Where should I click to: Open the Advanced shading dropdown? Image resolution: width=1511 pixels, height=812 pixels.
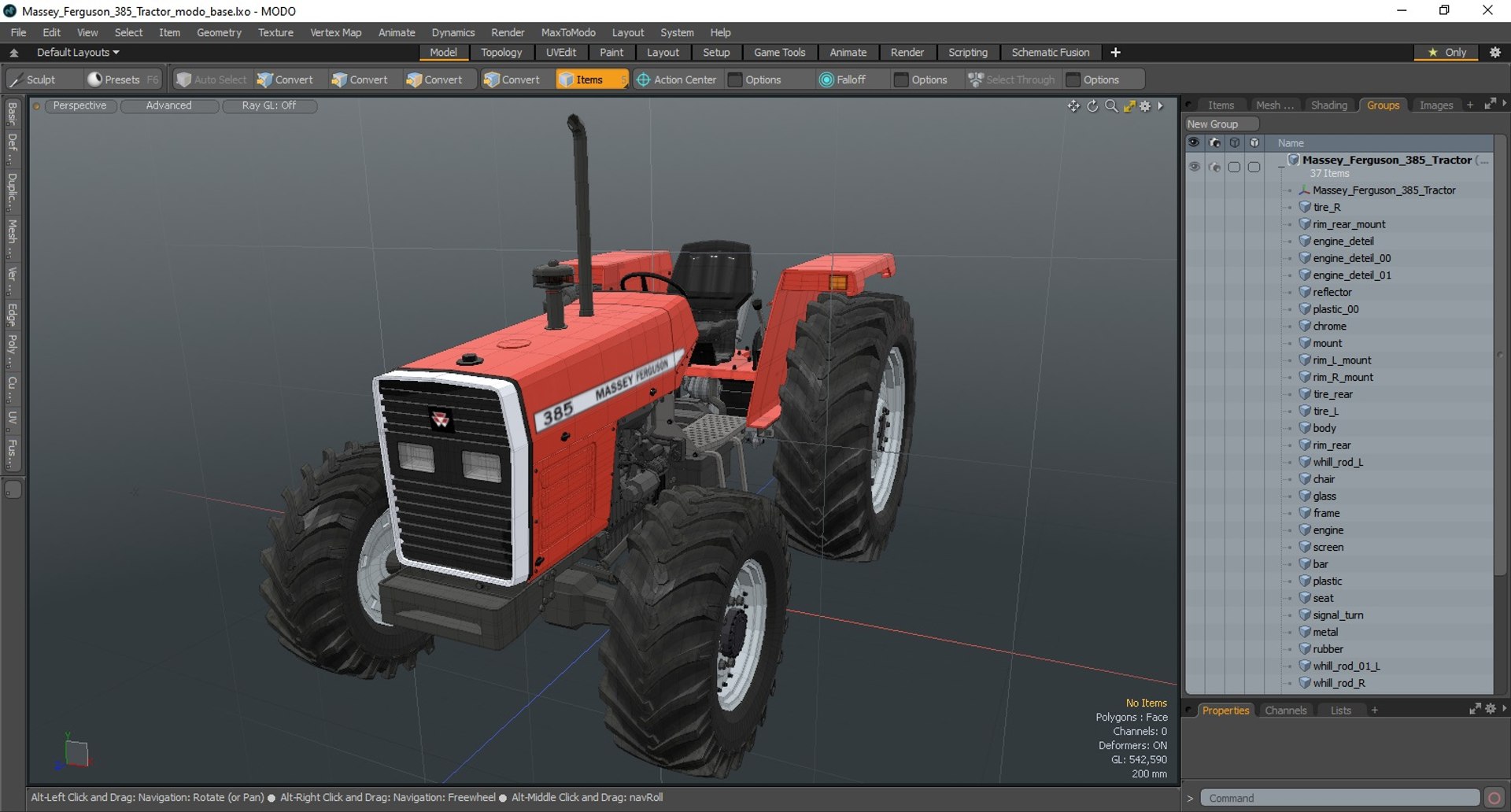coord(168,105)
